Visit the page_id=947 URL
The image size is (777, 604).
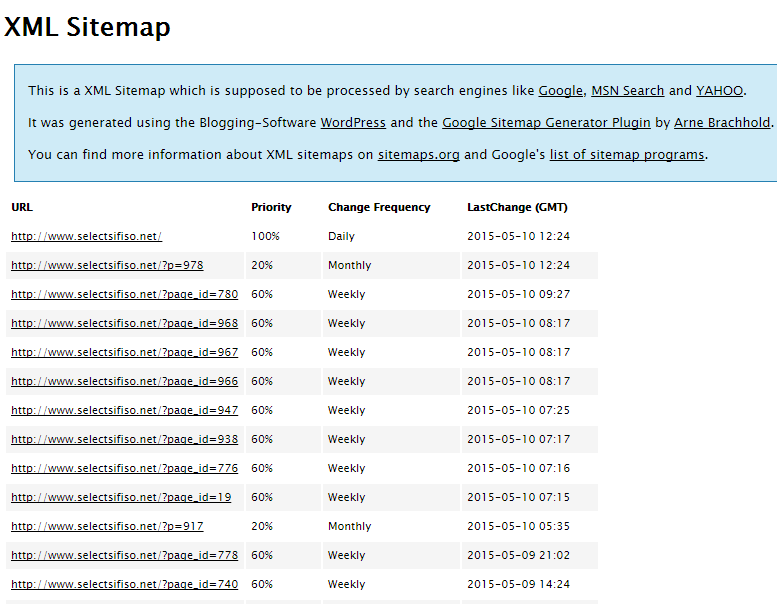(x=124, y=411)
